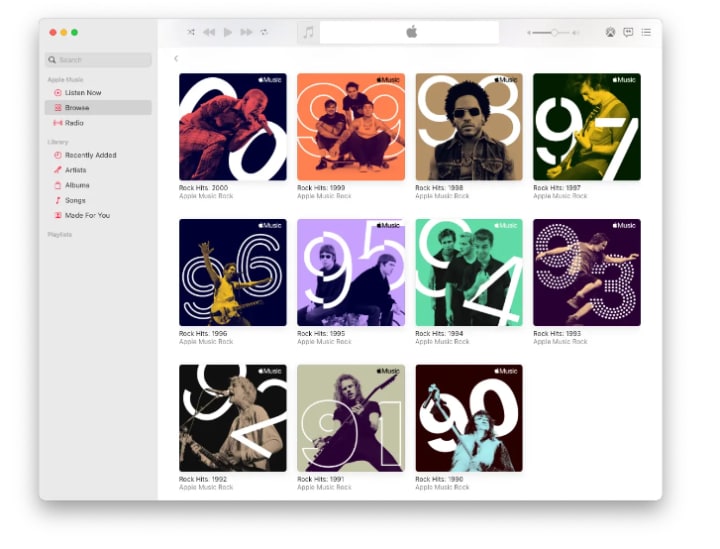Click 'Apple Music Rock' under Rock Hits: 1990

pyautogui.click(x=442, y=487)
